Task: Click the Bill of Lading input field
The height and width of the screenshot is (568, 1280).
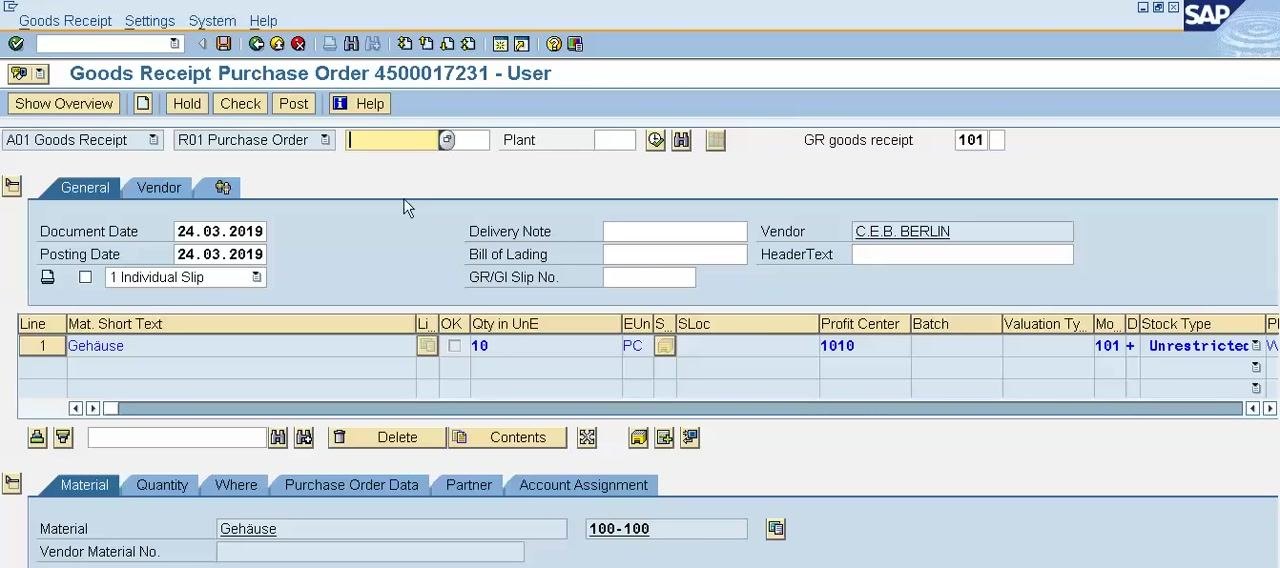Action: (675, 254)
